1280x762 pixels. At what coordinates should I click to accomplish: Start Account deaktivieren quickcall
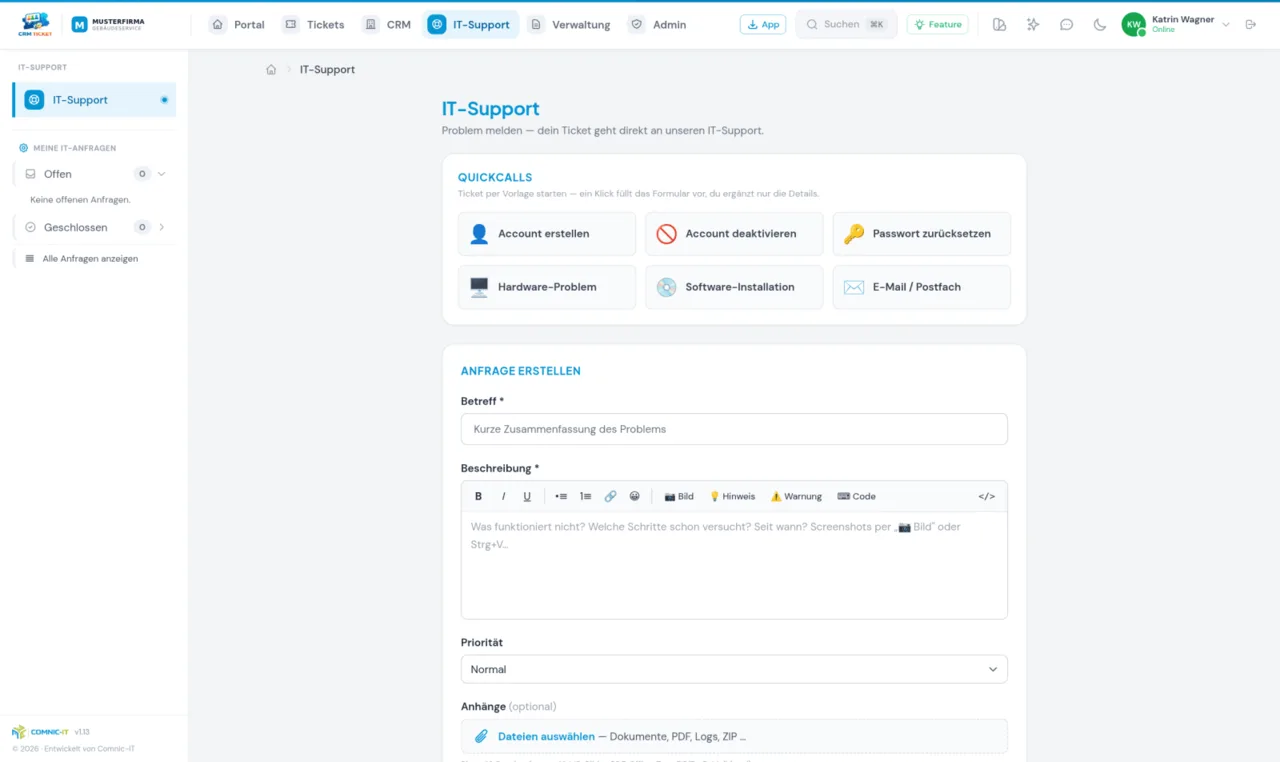coord(734,234)
